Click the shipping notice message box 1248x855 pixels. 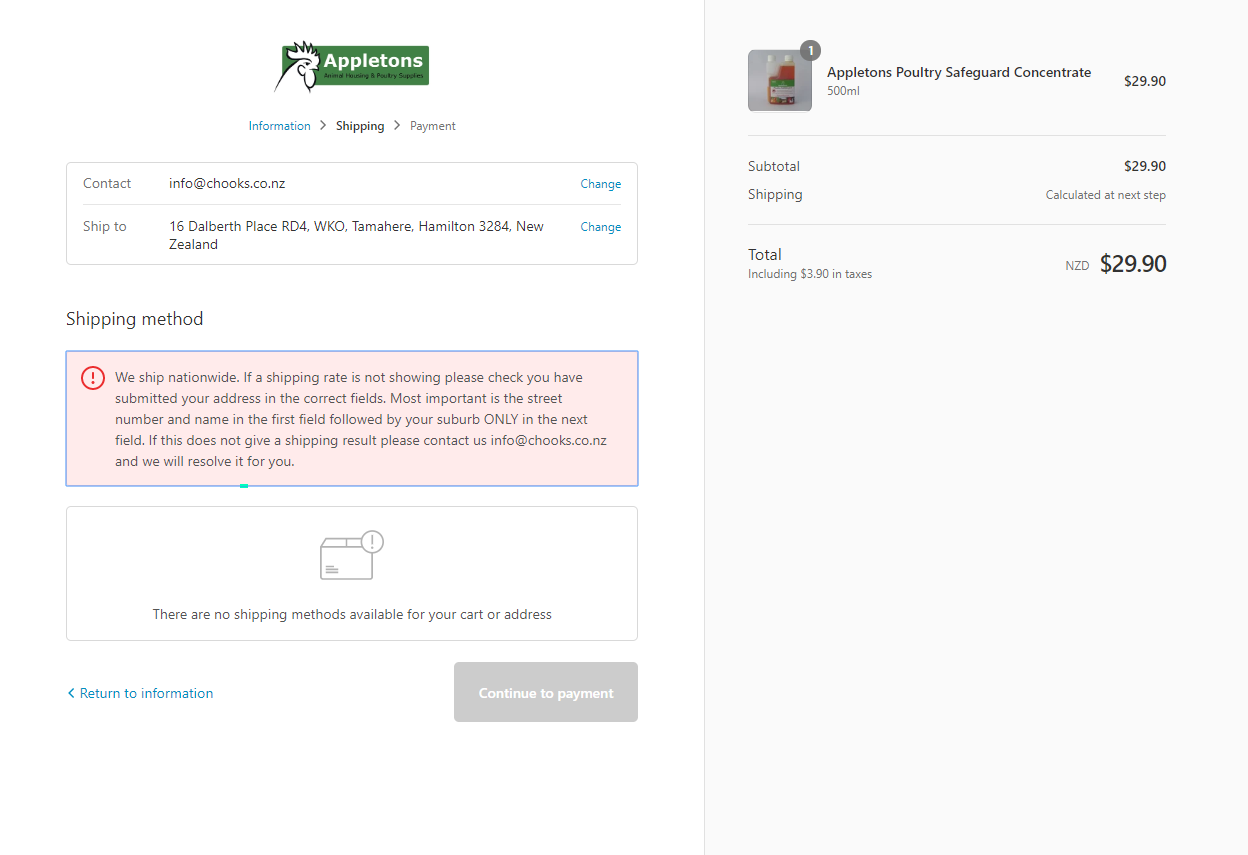pyautogui.click(x=352, y=419)
